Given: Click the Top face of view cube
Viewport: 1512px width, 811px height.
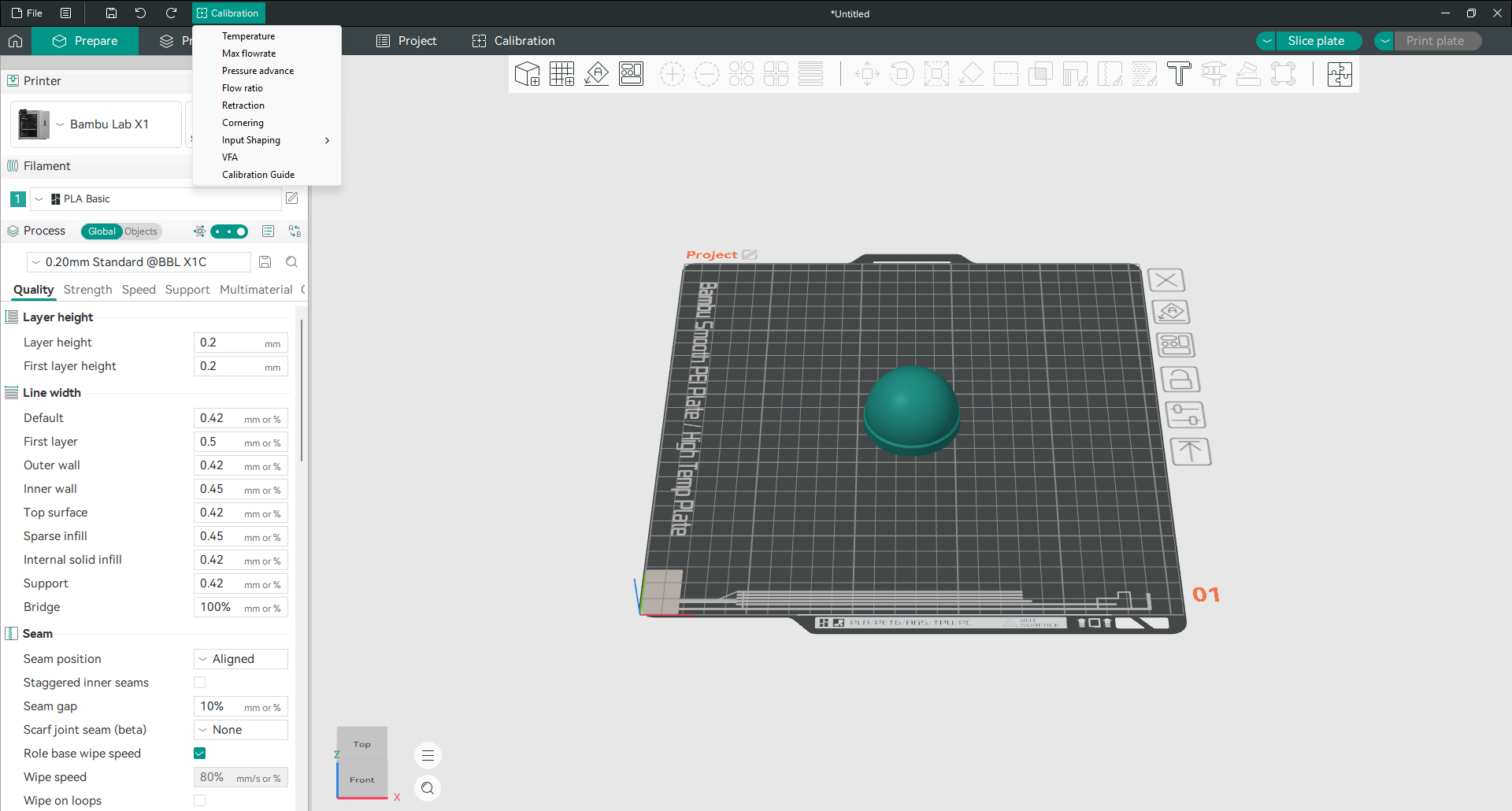Looking at the screenshot, I should [x=362, y=742].
